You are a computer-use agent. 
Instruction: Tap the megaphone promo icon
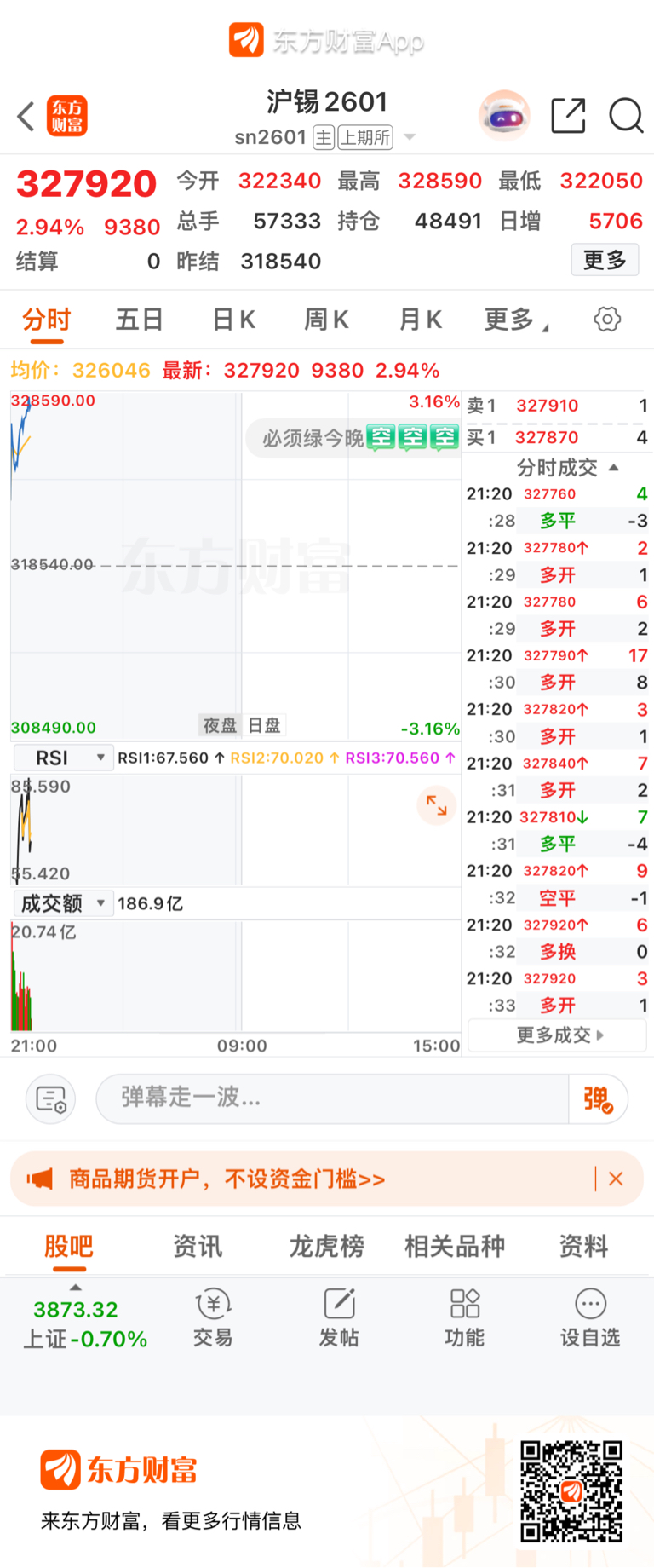pos(40,1179)
